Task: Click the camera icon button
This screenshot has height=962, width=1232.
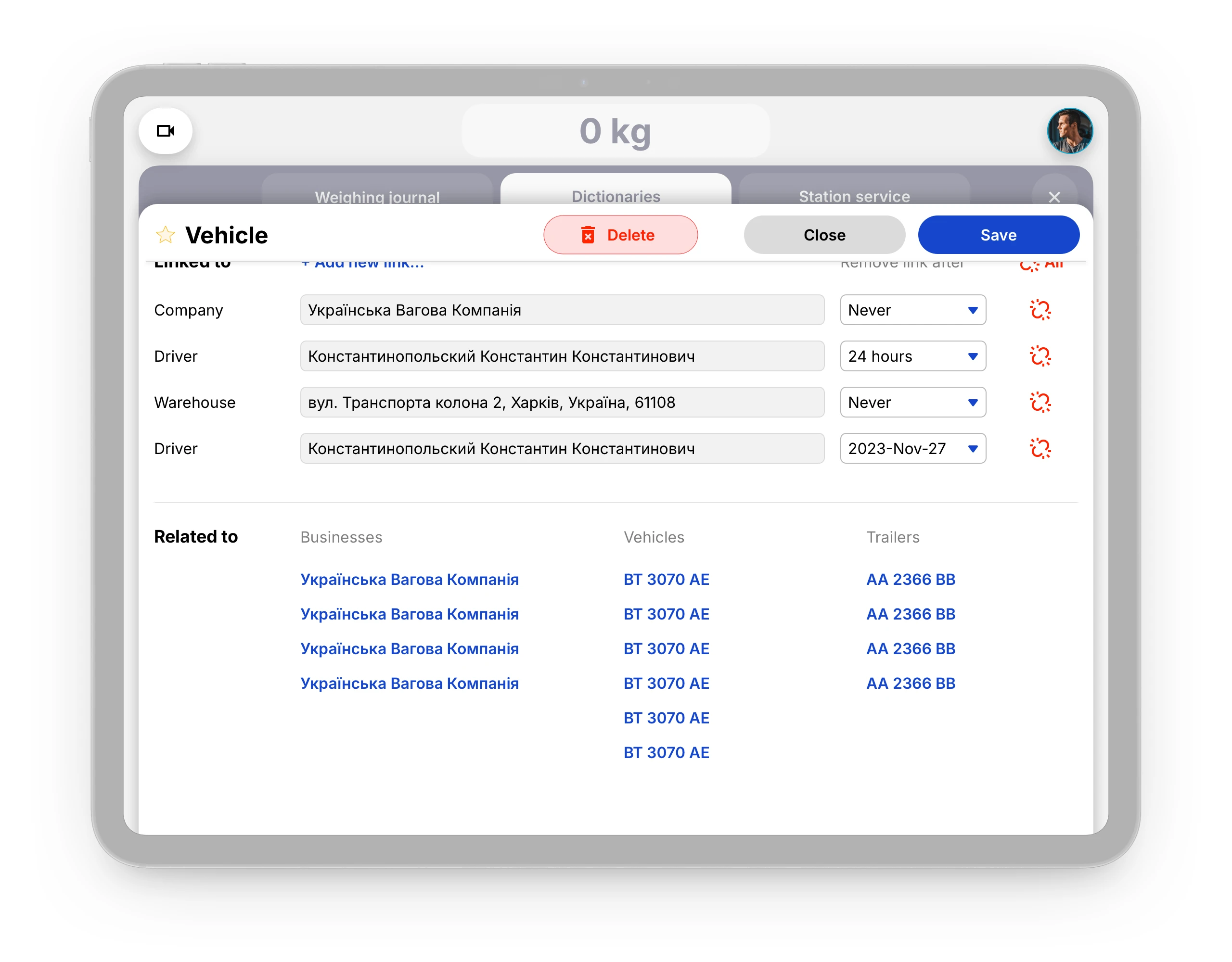Action: [x=165, y=131]
